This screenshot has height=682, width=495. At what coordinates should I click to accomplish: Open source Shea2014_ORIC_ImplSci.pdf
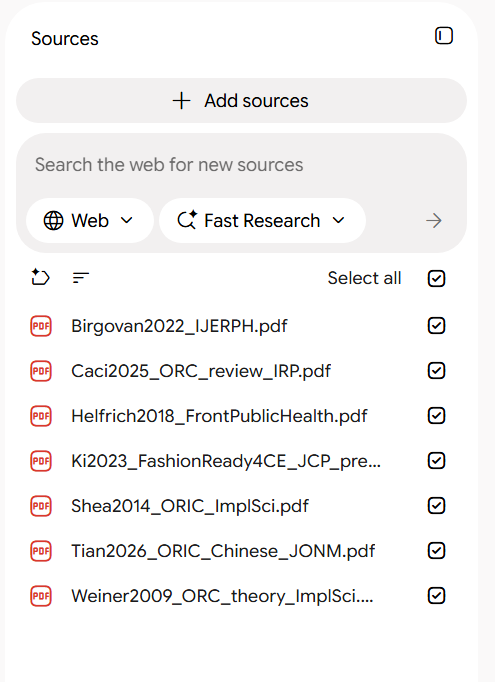coord(190,506)
